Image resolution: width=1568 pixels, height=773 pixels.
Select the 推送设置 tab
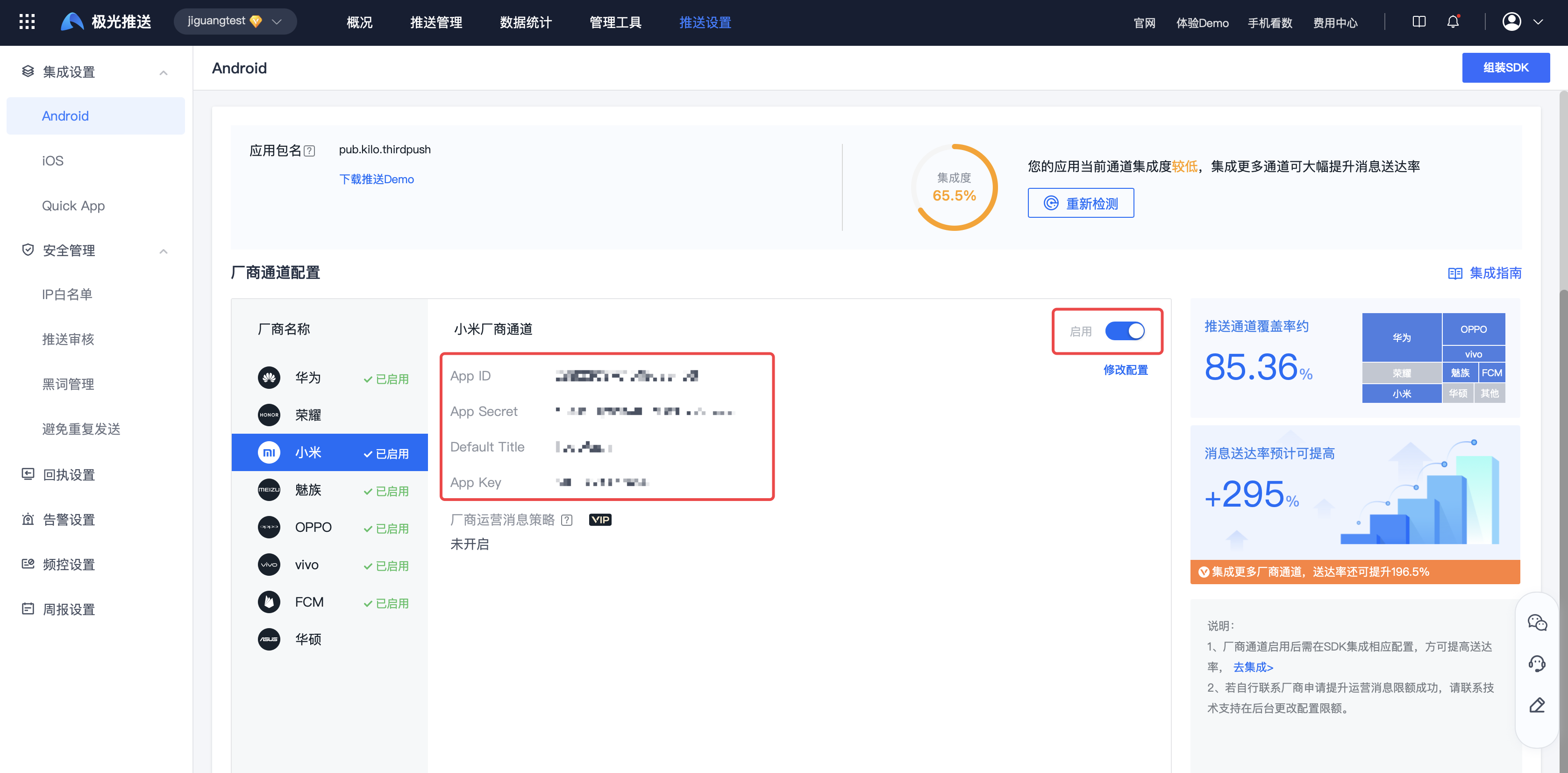[705, 22]
